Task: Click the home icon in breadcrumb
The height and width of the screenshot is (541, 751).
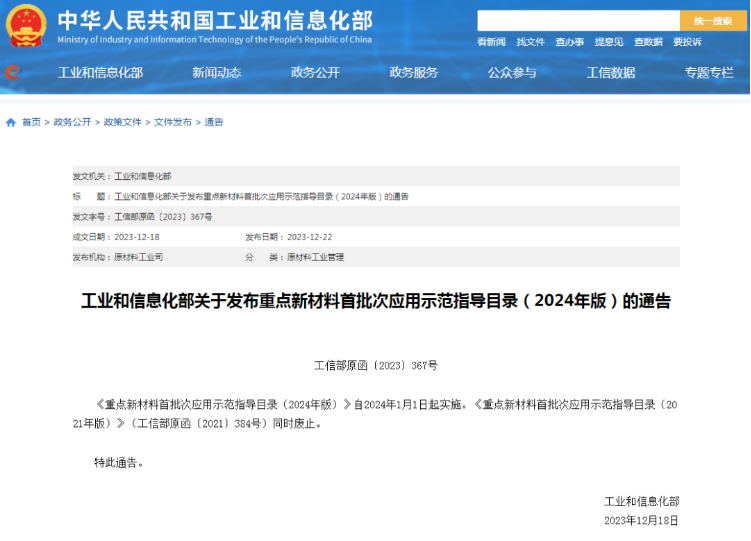Action: pos(11,123)
